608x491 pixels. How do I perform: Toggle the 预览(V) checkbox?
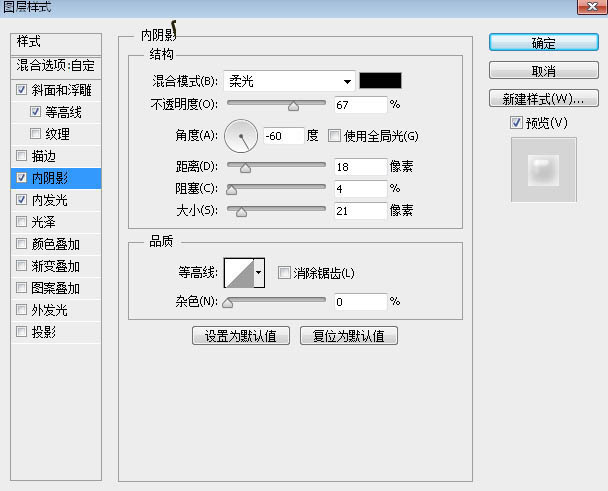516,123
